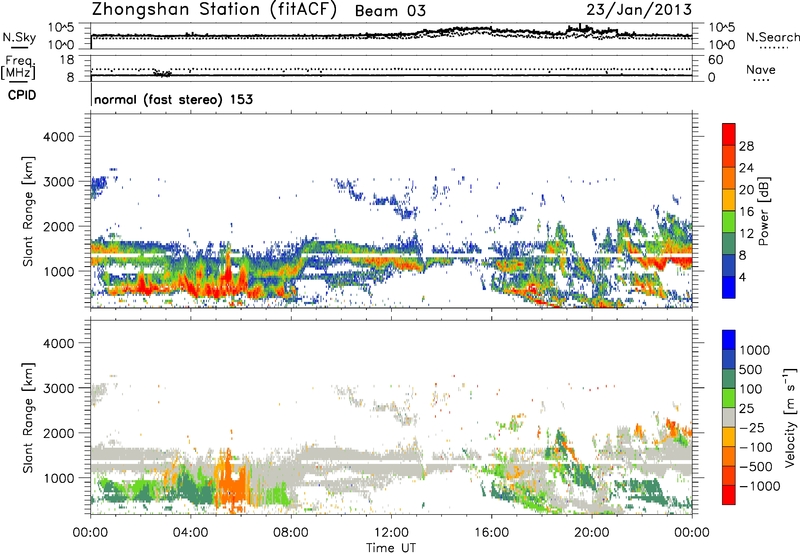Viewport: 800px width, 554px height.
Task: Click '3000' tick on the velocity panel
Action: click(x=58, y=388)
